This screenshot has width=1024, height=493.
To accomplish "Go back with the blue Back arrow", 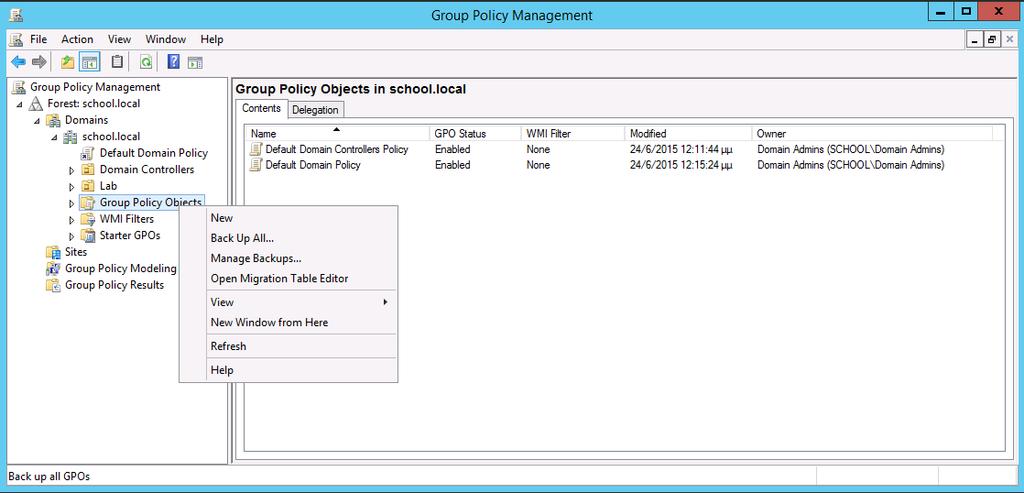I will click(18, 62).
